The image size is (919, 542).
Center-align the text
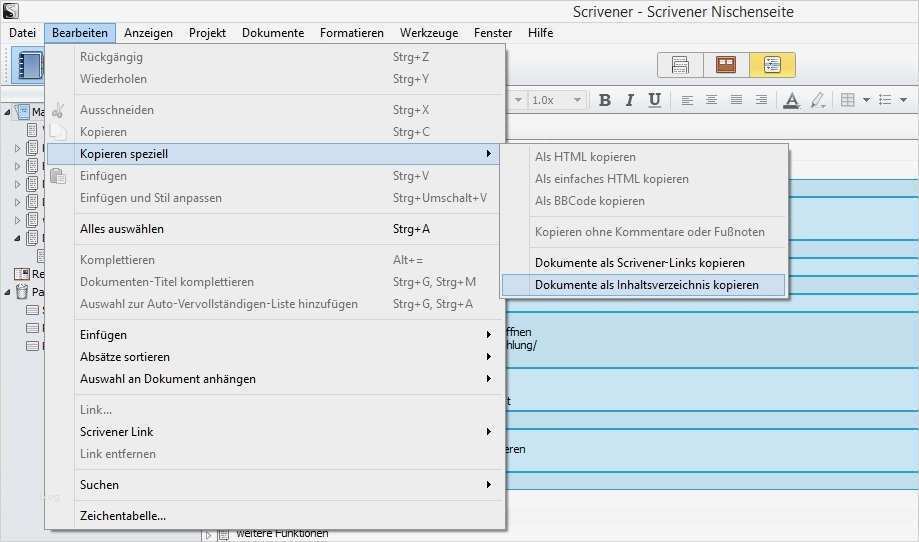coord(712,100)
